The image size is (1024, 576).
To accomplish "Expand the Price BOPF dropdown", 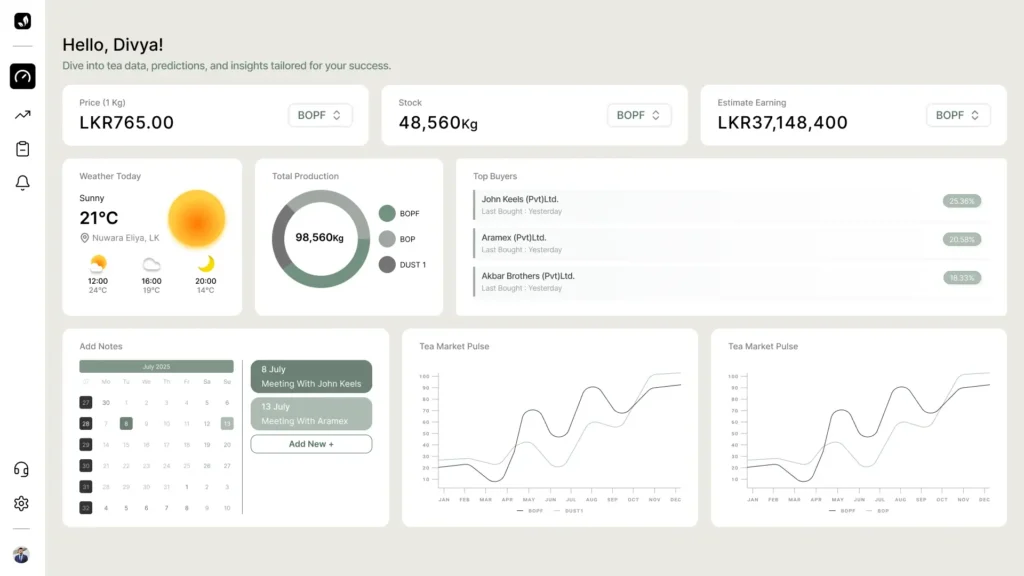I will click(x=320, y=115).
